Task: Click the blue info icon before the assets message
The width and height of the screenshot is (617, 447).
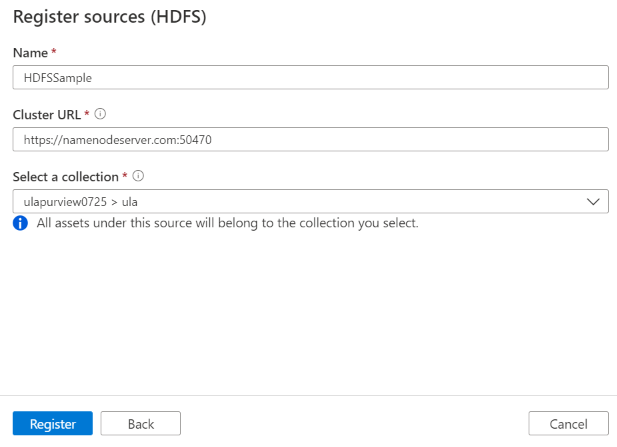Action: tap(20, 223)
